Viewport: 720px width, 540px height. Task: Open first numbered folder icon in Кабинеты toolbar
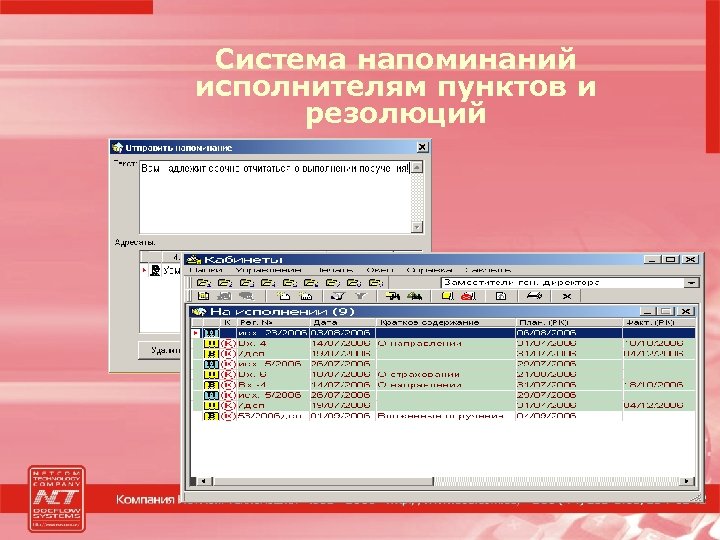pos(203,283)
